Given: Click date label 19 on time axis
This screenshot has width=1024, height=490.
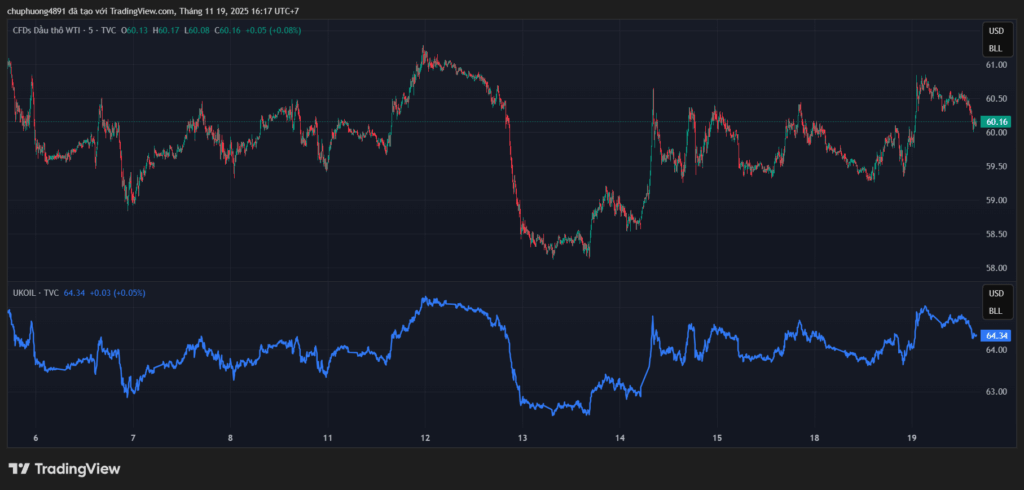Looking at the screenshot, I should click(912, 438).
